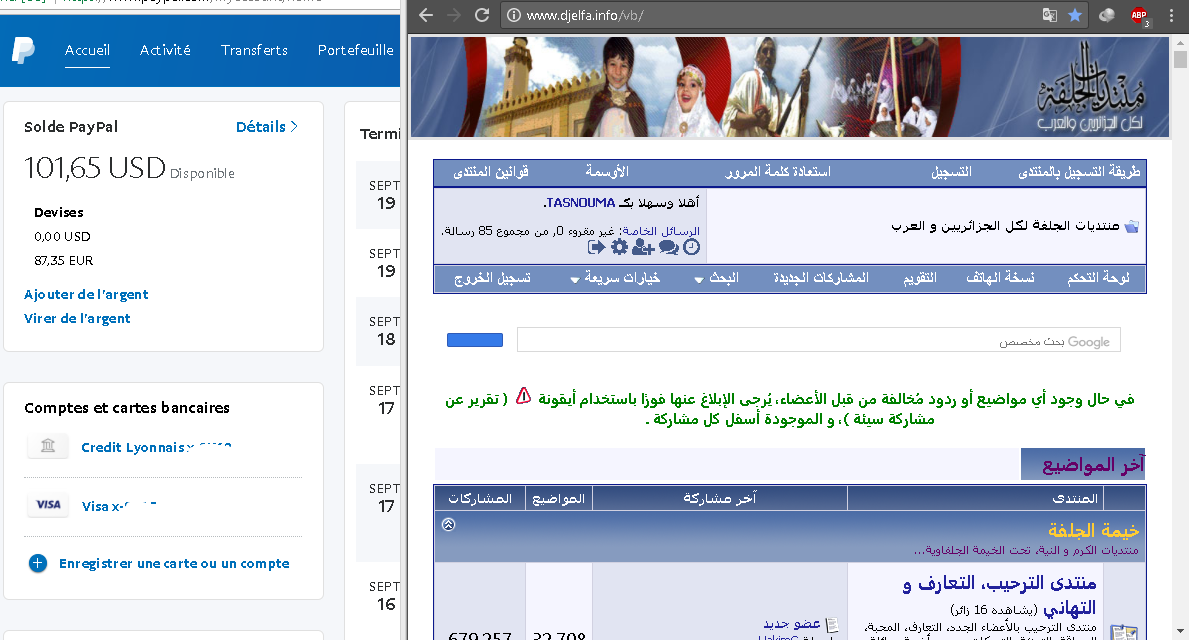
Task: Open طريقة التسجيل بالمنتدى menu item
Action: coord(1079,172)
